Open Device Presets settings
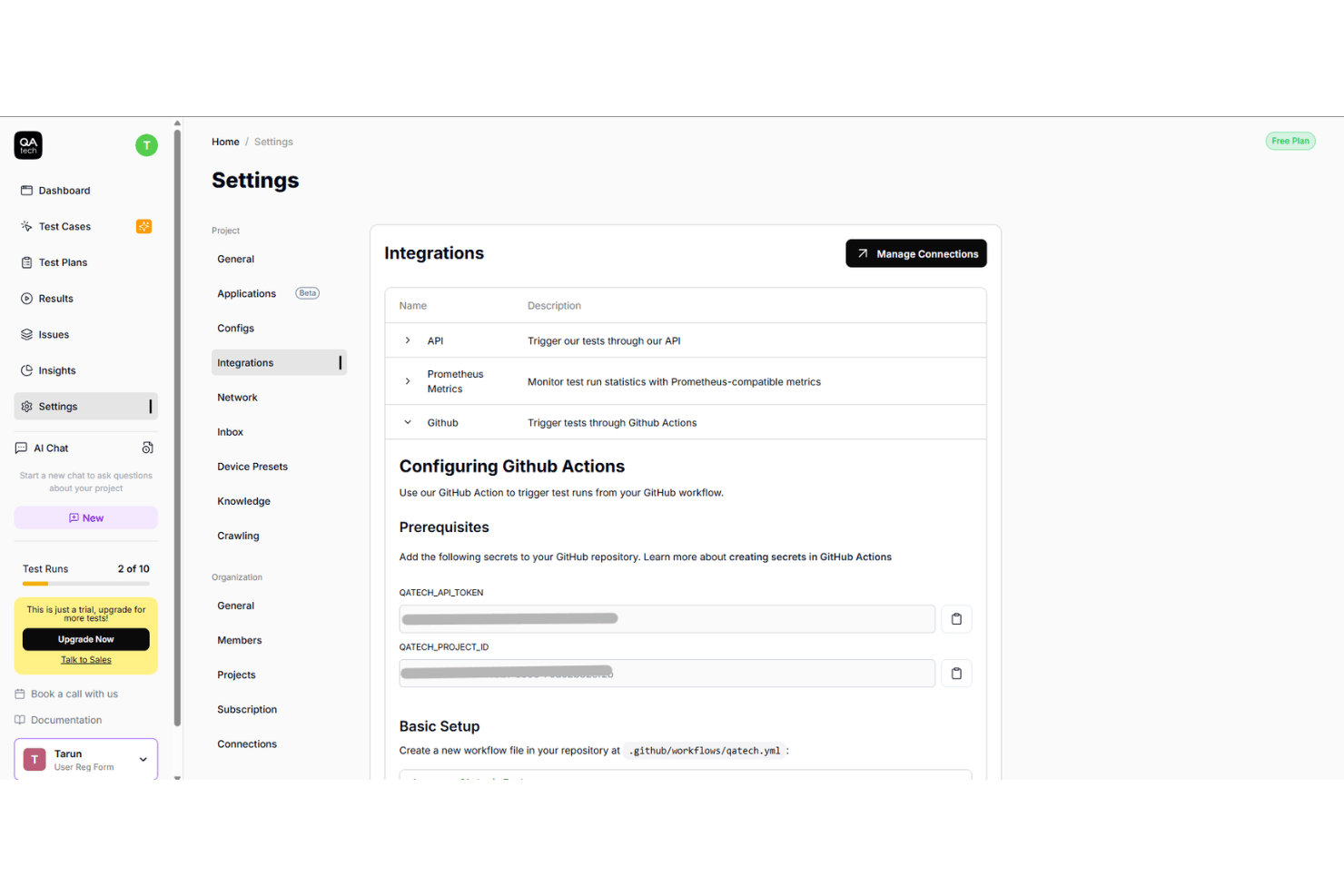The width and height of the screenshot is (1344, 896). (252, 467)
